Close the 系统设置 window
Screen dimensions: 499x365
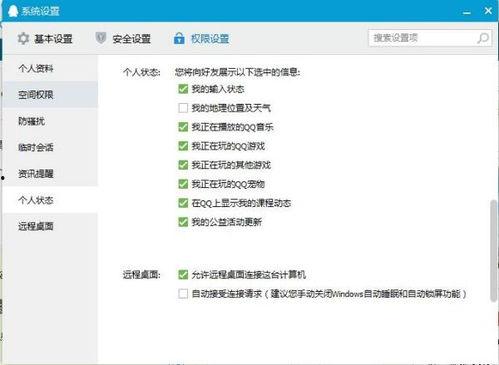(x=488, y=11)
